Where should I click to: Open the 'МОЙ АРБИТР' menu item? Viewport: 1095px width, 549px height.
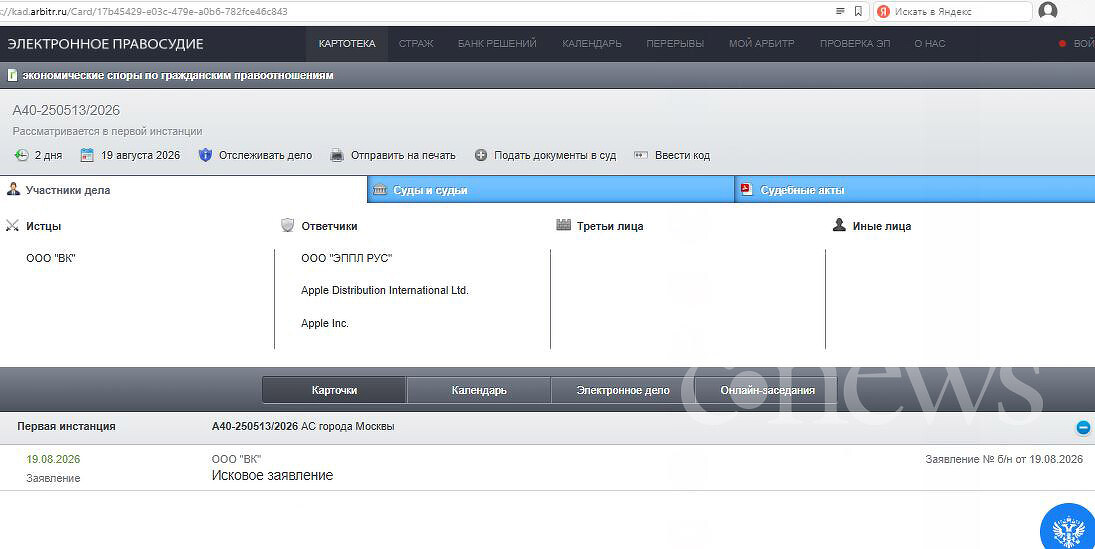point(762,43)
